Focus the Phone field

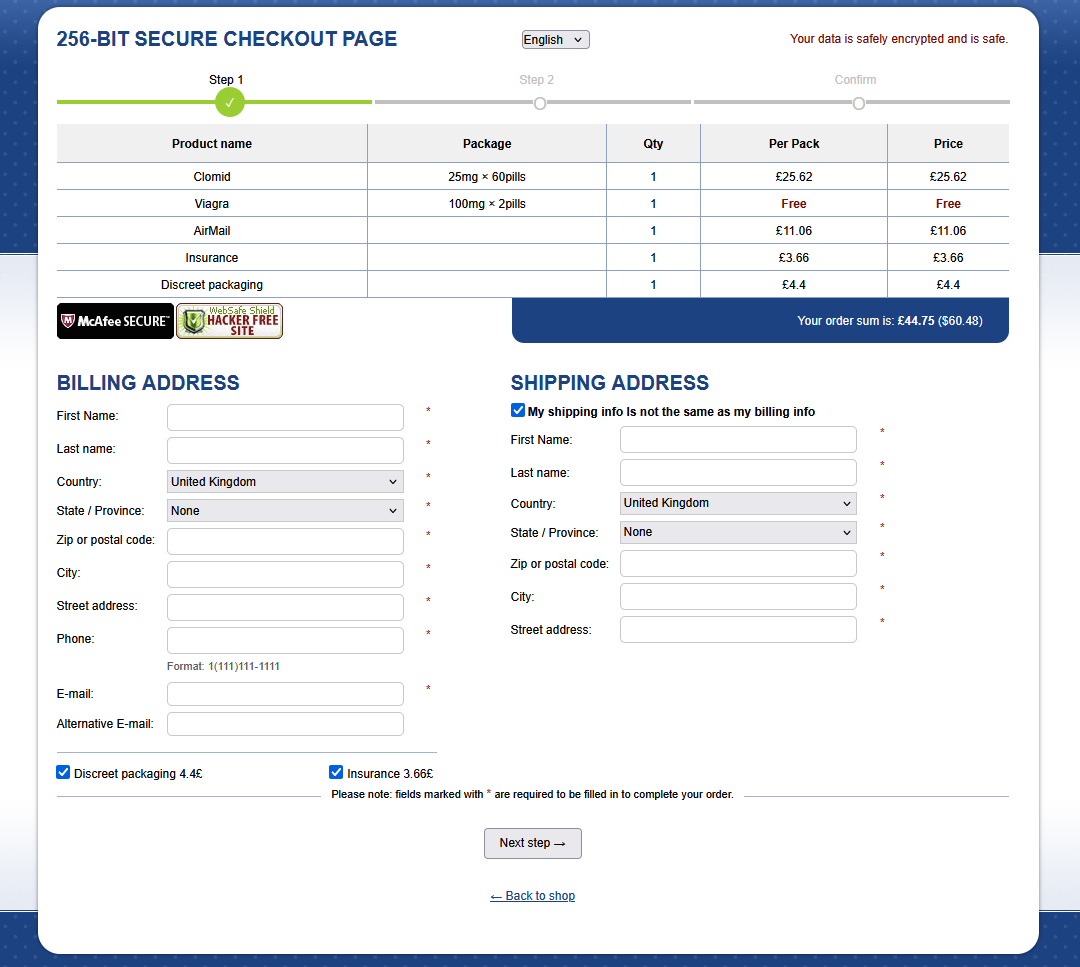click(x=285, y=641)
